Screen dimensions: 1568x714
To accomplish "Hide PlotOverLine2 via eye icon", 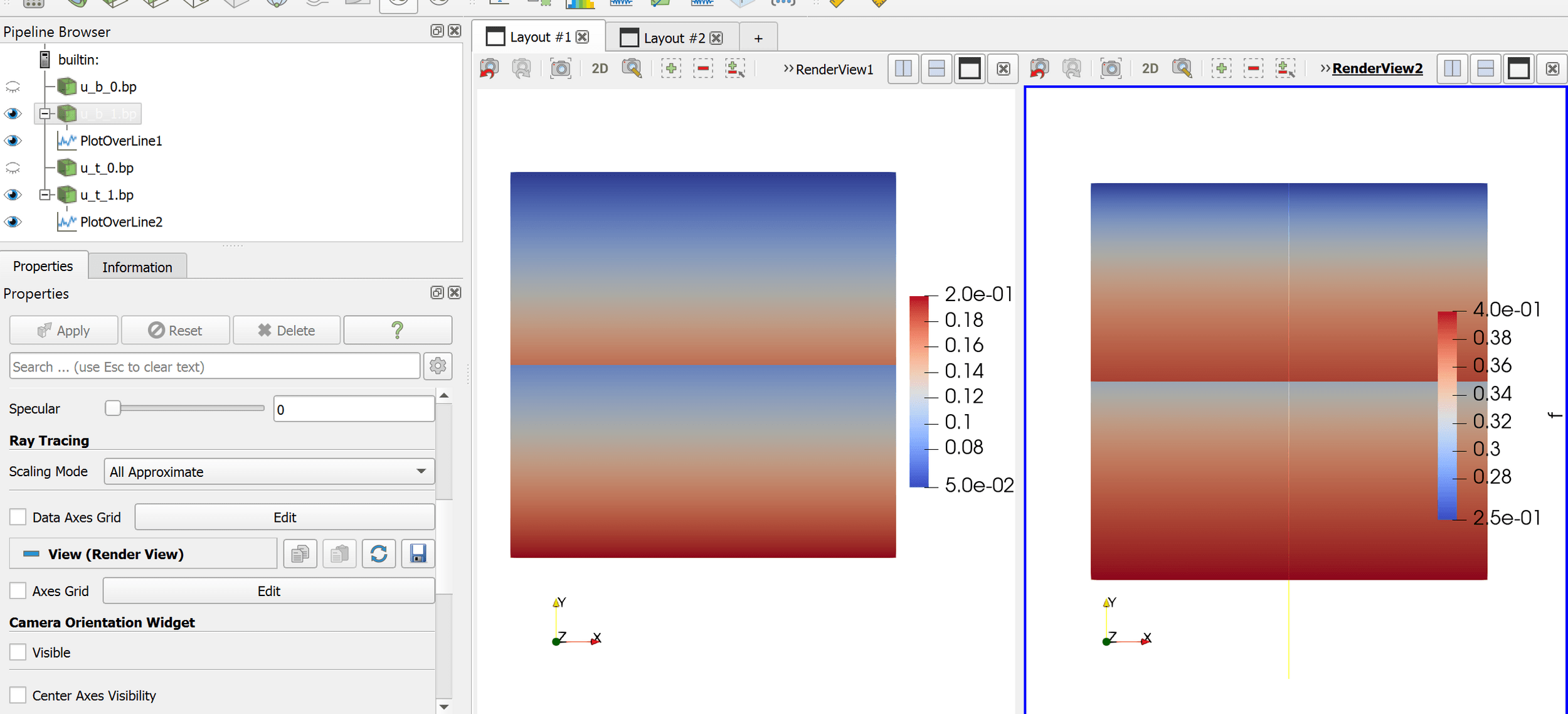I will [13, 221].
